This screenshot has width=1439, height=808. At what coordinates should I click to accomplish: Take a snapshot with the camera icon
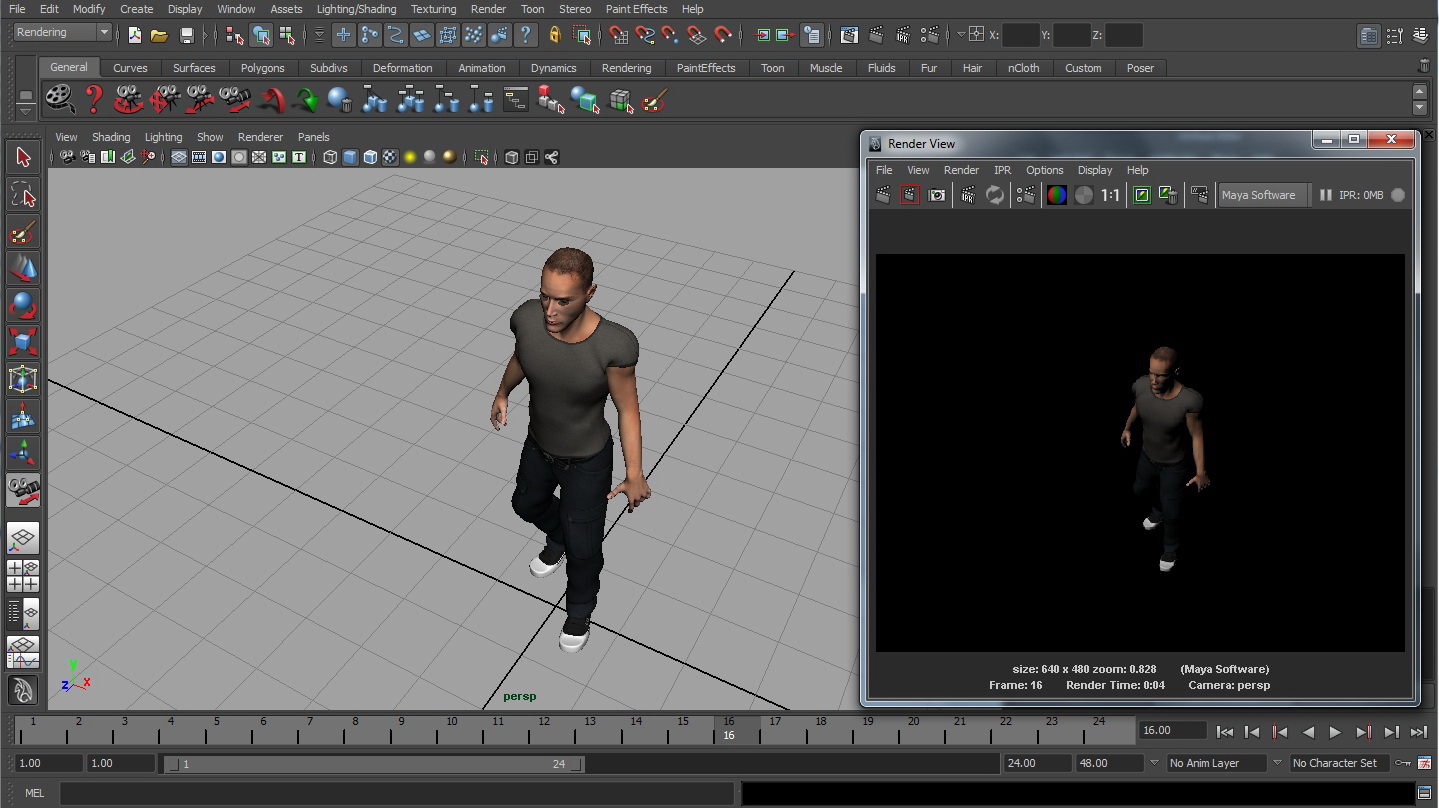[x=937, y=195]
